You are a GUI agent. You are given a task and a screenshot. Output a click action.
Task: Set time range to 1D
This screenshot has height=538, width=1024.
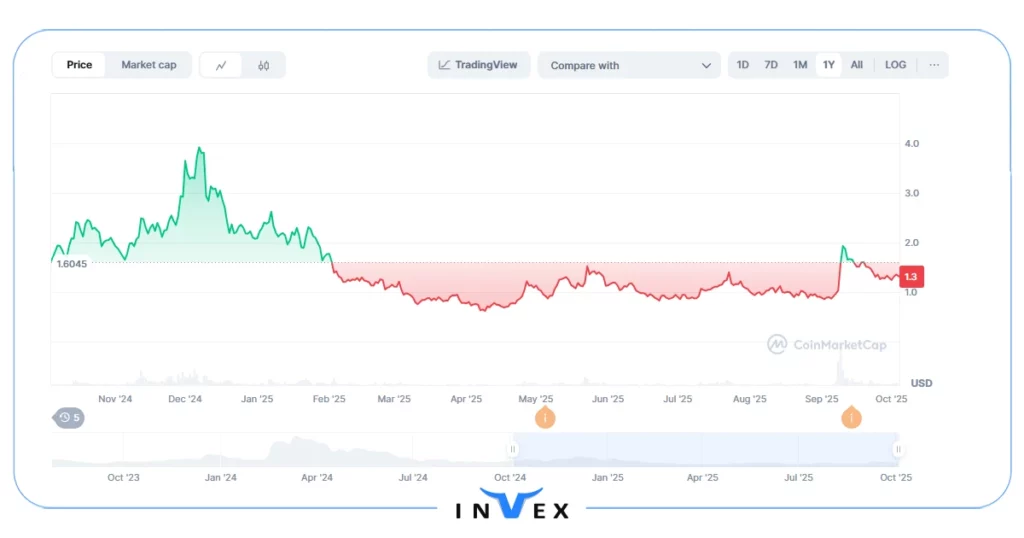[x=743, y=65]
